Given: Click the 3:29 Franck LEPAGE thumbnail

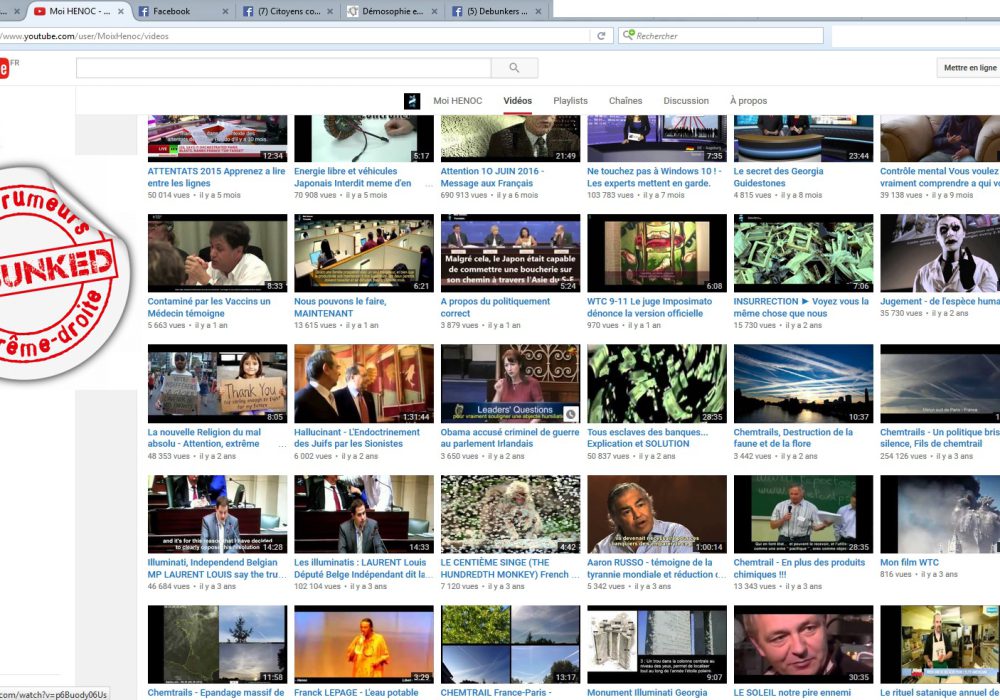Looking at the screenshot, I should pos(364,645).
